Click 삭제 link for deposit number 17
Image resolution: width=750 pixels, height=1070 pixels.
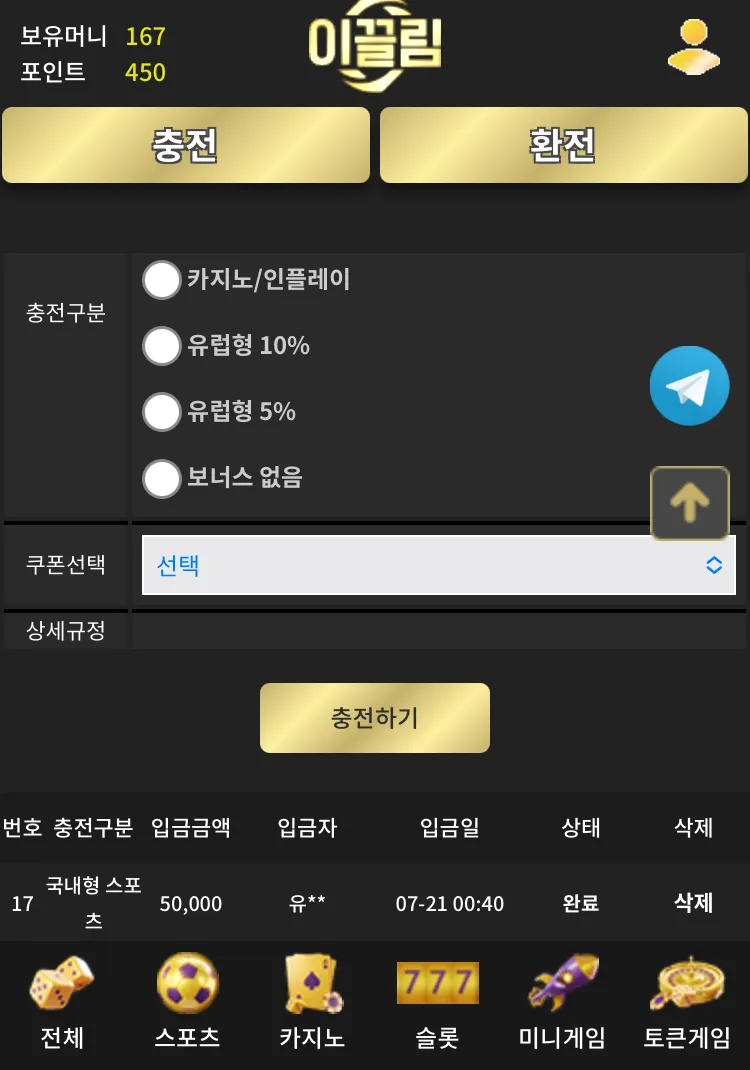click(693, 902)
